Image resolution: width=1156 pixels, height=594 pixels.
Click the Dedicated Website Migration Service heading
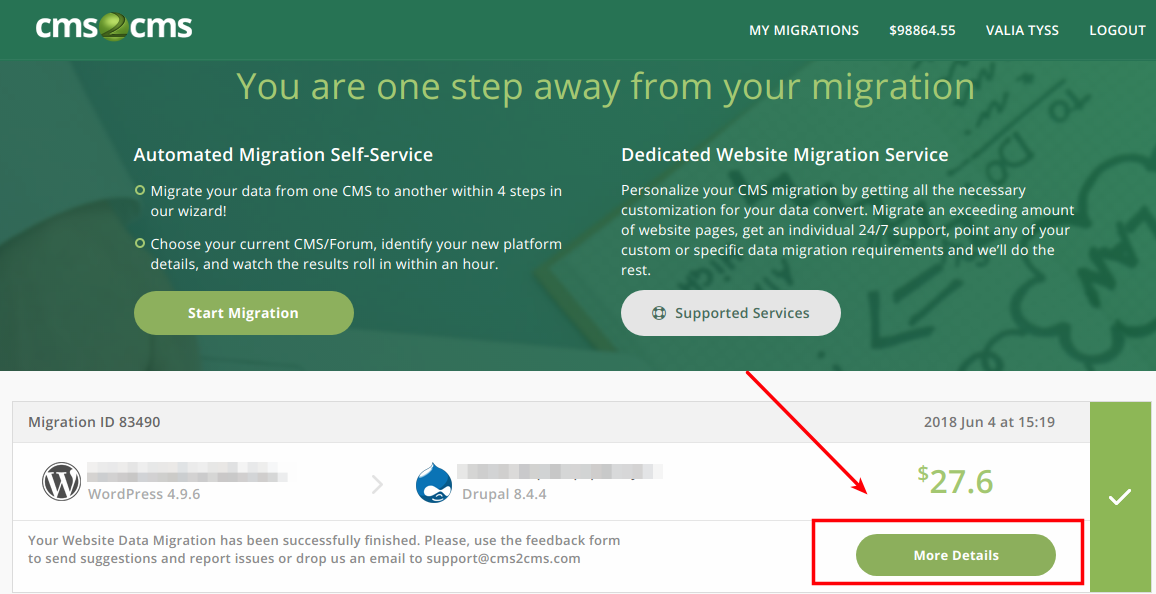click(x=784, y=155)
